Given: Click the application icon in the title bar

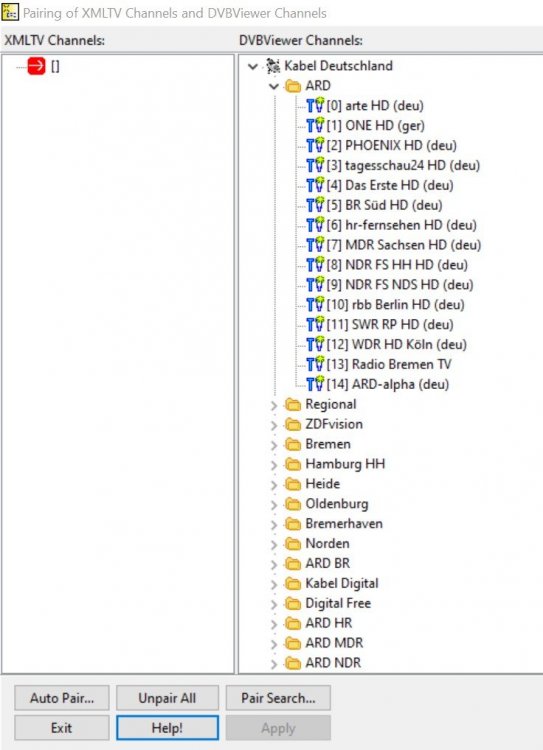Looking at the screenshot, I should 10,12.
